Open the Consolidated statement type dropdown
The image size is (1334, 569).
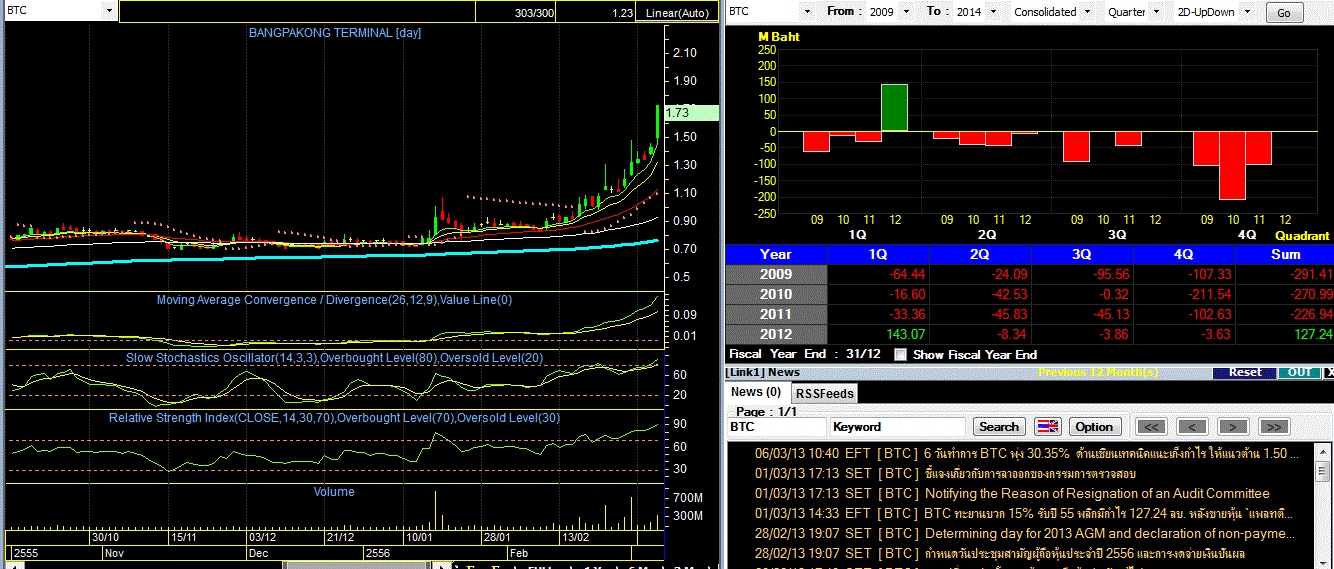1087,11
